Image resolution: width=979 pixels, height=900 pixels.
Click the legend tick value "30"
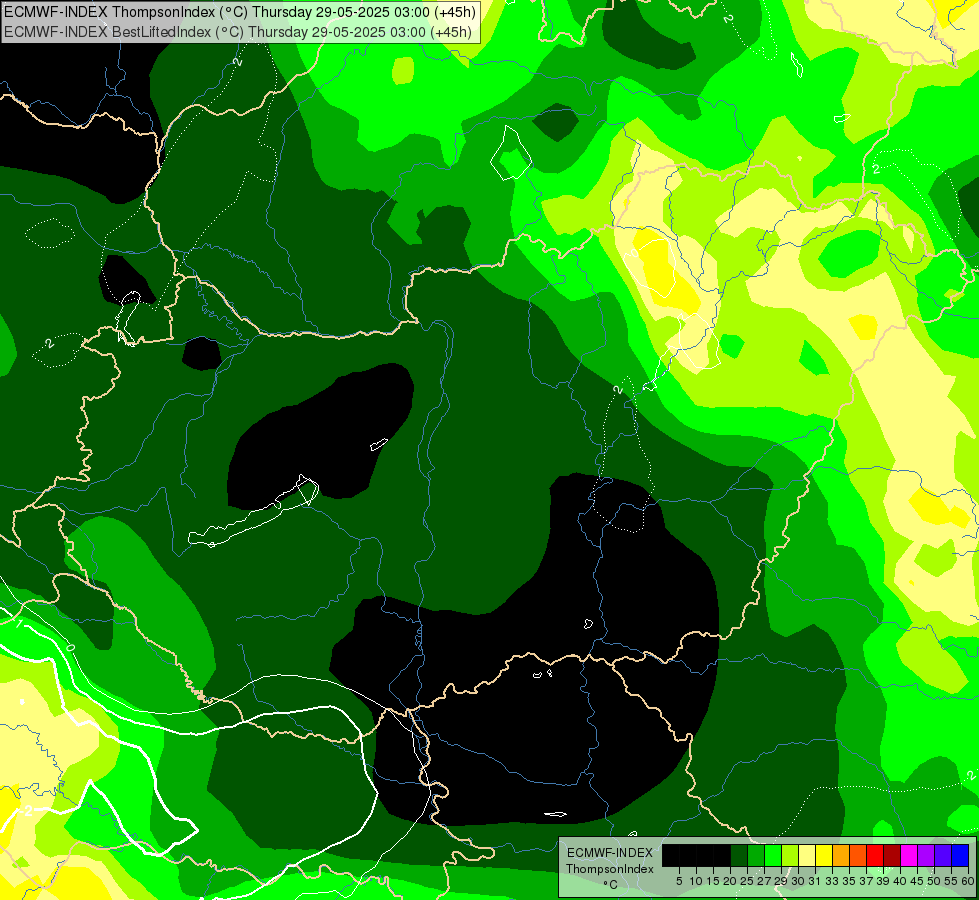799,881
